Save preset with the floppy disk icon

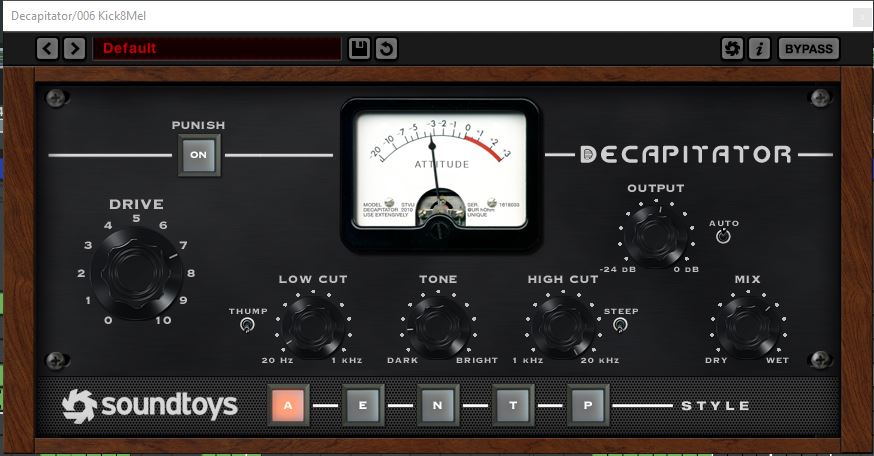pyautogui.click(x=359, y=48)
